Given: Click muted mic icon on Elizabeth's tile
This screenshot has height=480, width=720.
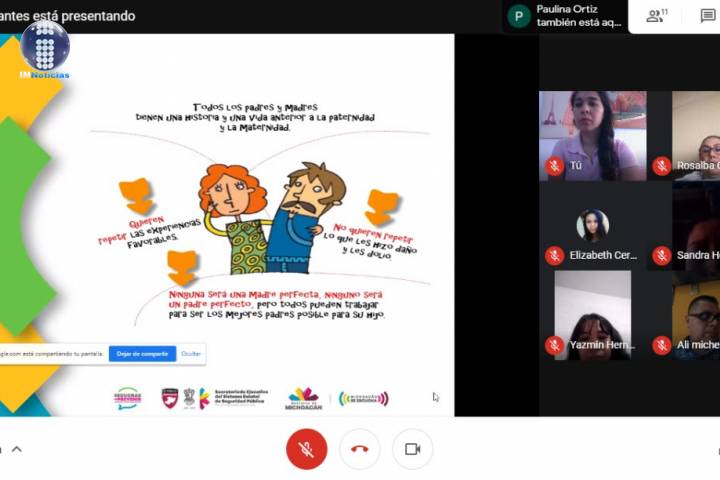Looking at the screenshot, I should [554, 255].
